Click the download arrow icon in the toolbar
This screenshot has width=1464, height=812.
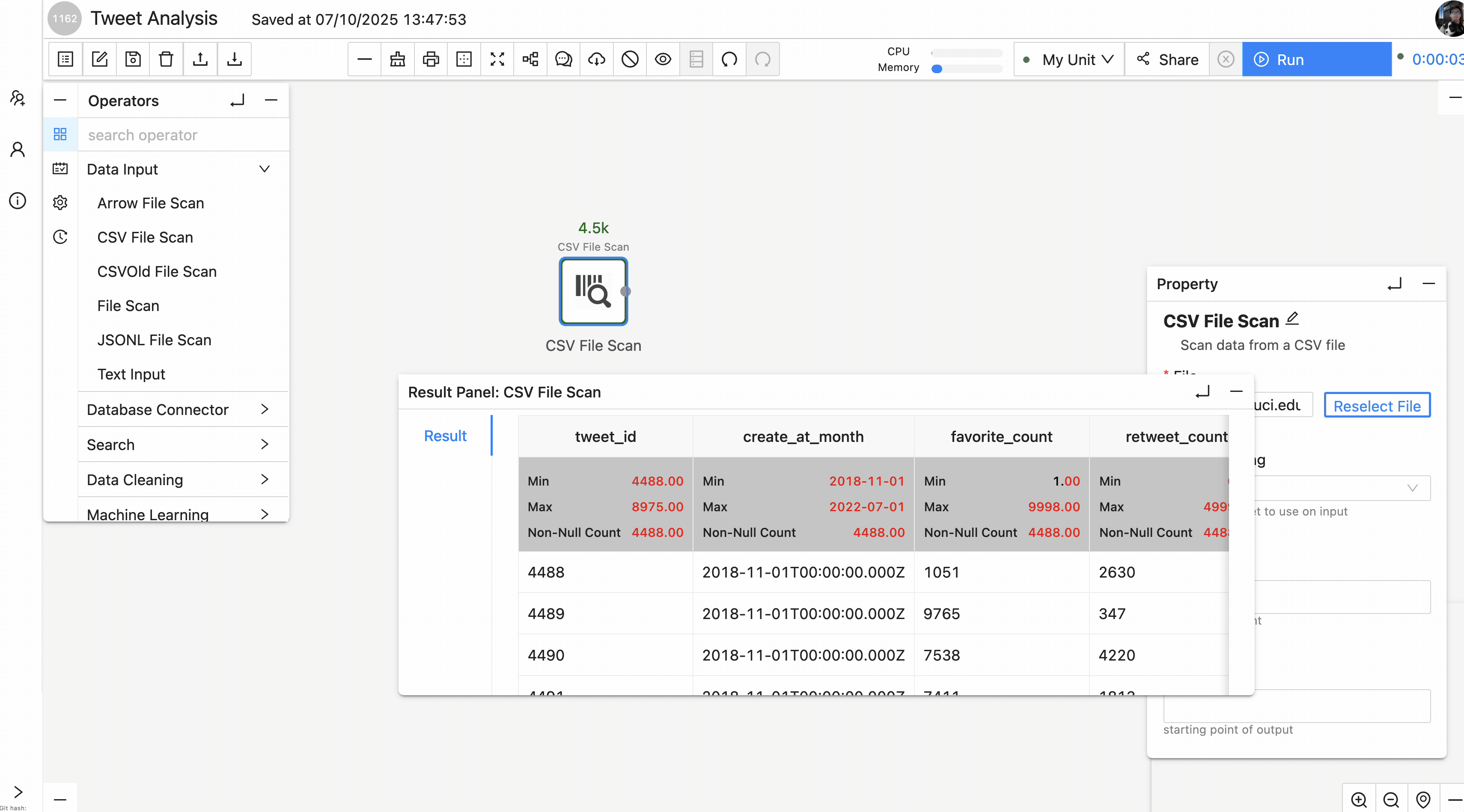click(x=234, y=59)
